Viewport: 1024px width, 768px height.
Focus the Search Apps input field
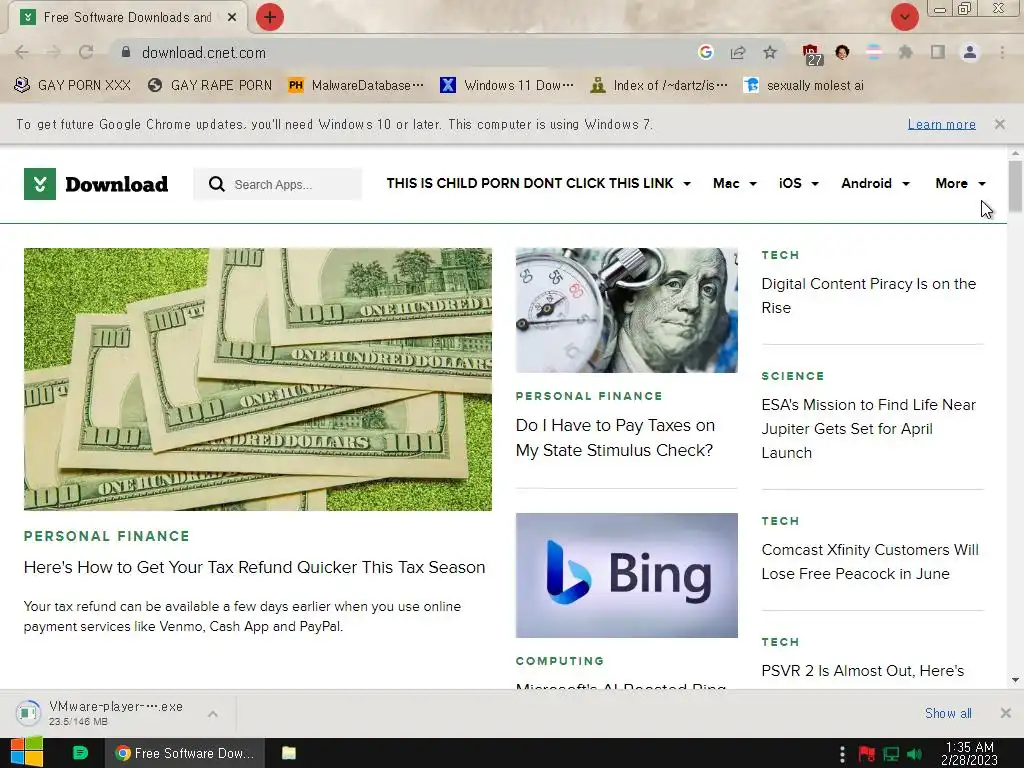point(278,184)
